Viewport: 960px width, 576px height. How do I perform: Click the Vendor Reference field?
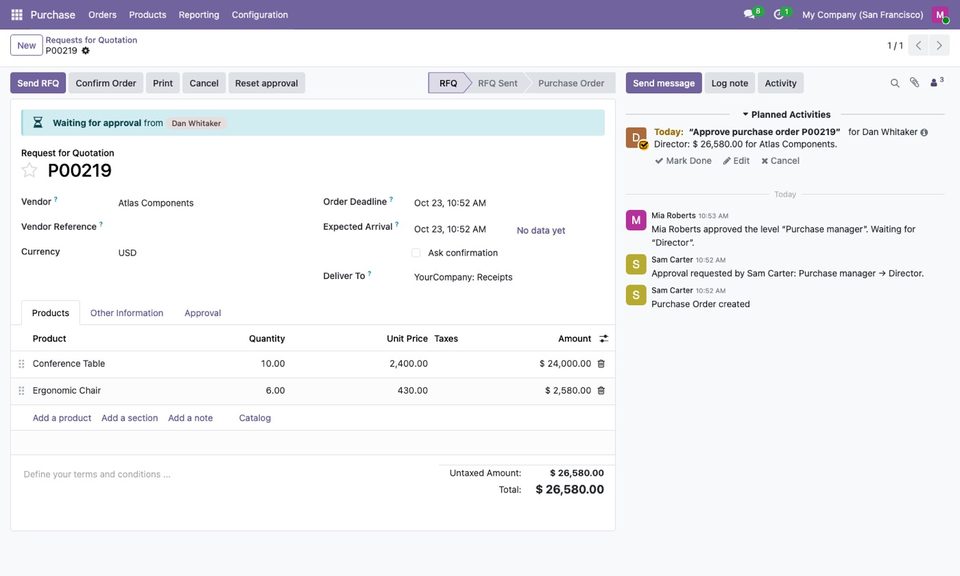click(x=214, y=228)
